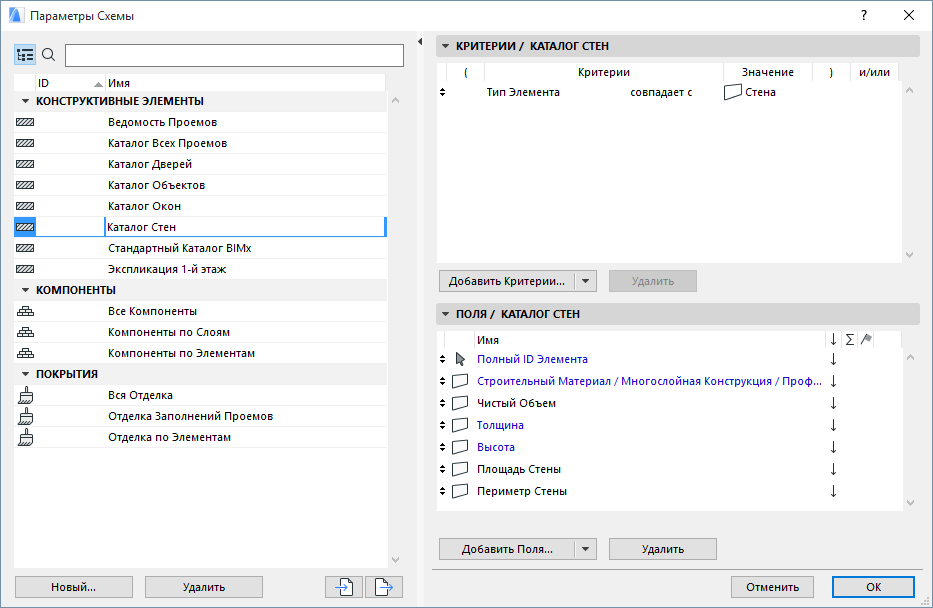933x608 pixels.
Task: Select the Каталог Дверей scheme
Action: coord(201,164)
